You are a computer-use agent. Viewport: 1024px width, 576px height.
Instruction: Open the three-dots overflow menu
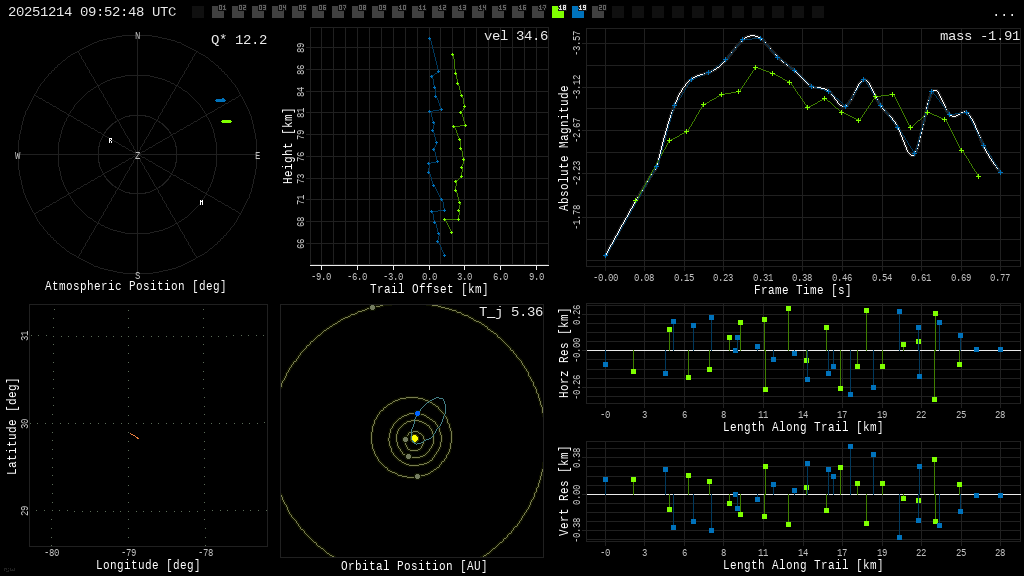[x=1003, y=13]
